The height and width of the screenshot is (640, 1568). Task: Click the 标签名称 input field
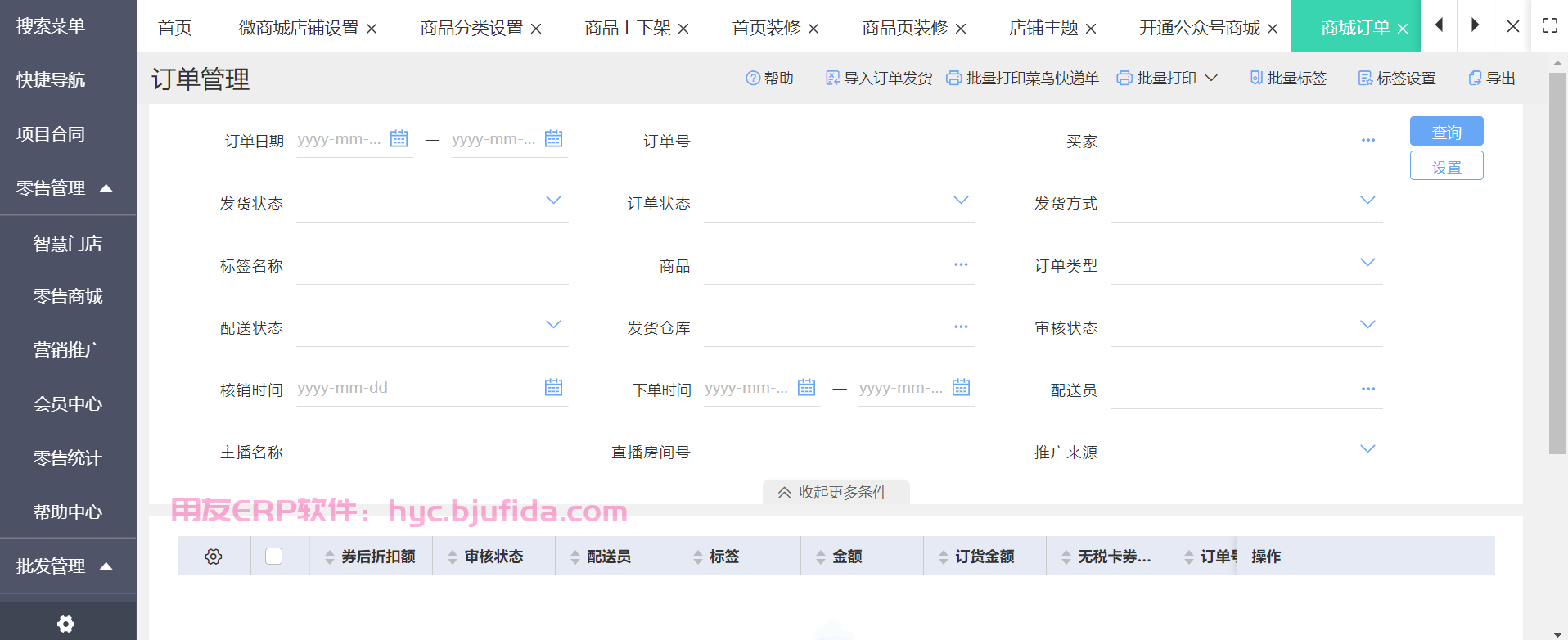tap(432, 266)
